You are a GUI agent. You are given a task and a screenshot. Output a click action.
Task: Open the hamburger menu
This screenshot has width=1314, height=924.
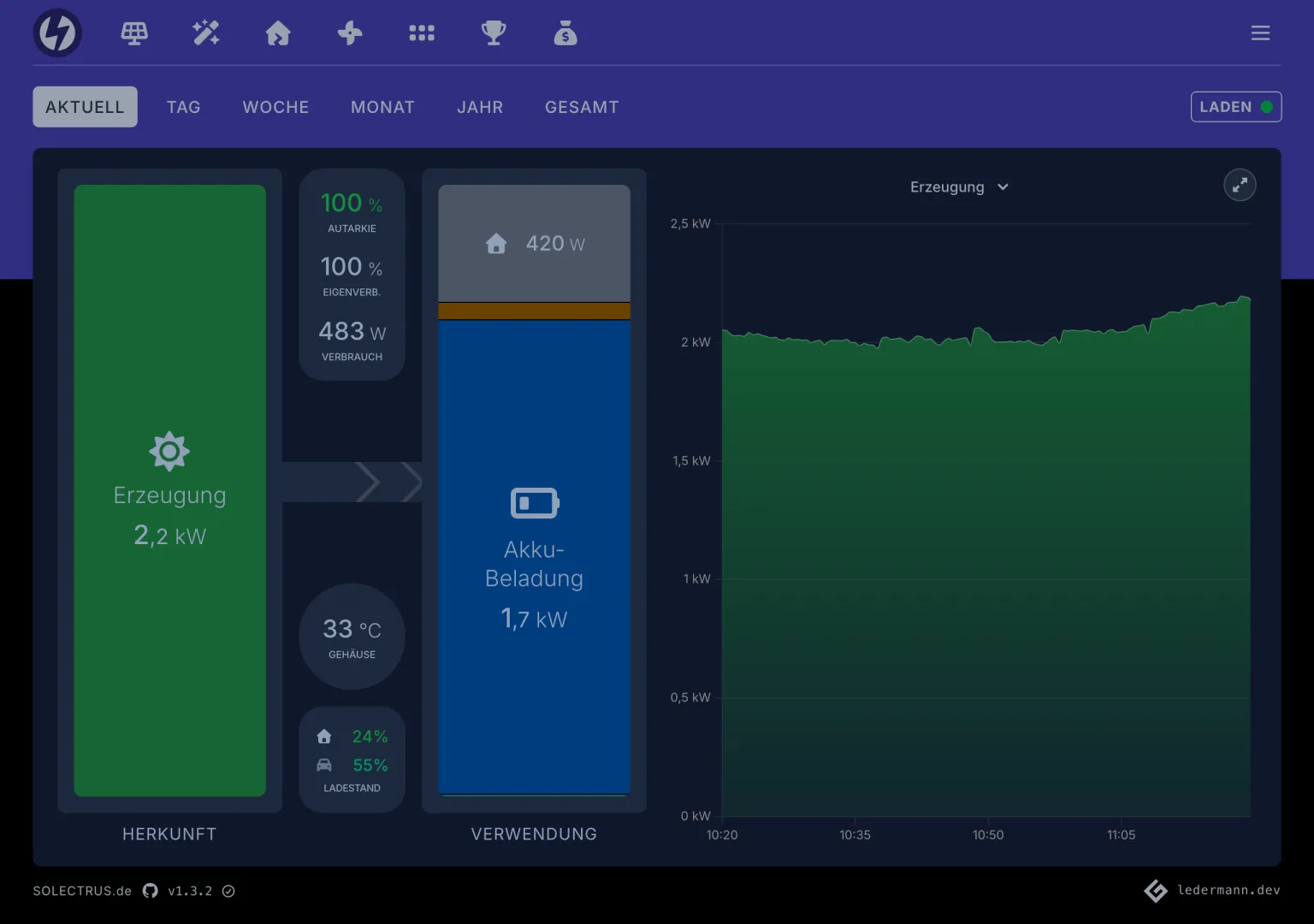click(x=1260, y=33)
